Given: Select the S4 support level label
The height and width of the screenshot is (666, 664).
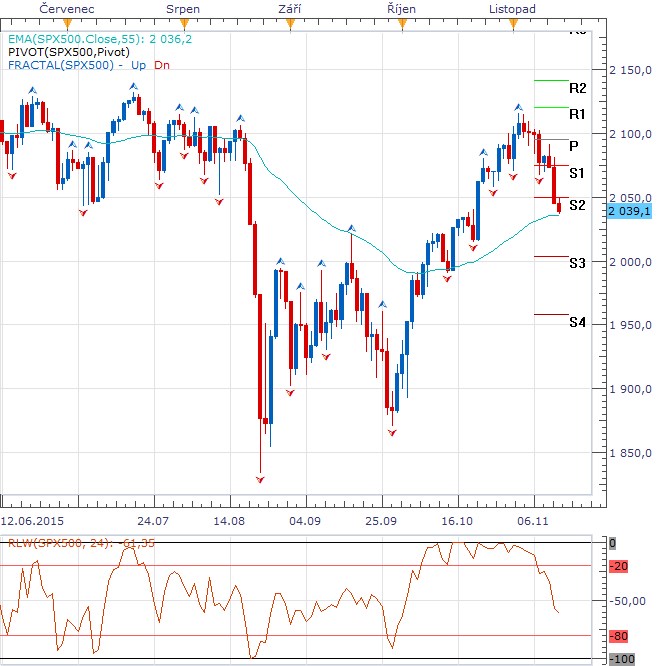Looking at the screenshot, I should [577, 322].
